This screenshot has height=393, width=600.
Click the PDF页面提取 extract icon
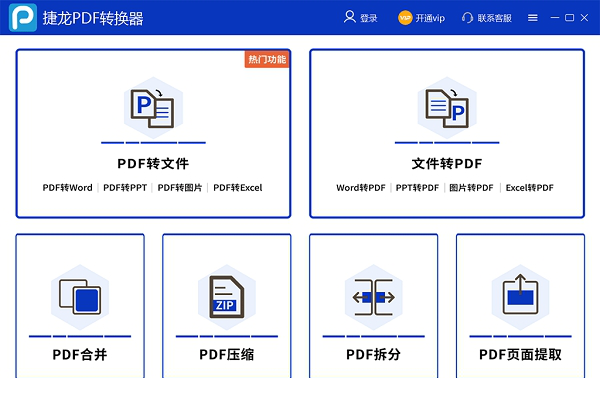(x=520, y=297)
